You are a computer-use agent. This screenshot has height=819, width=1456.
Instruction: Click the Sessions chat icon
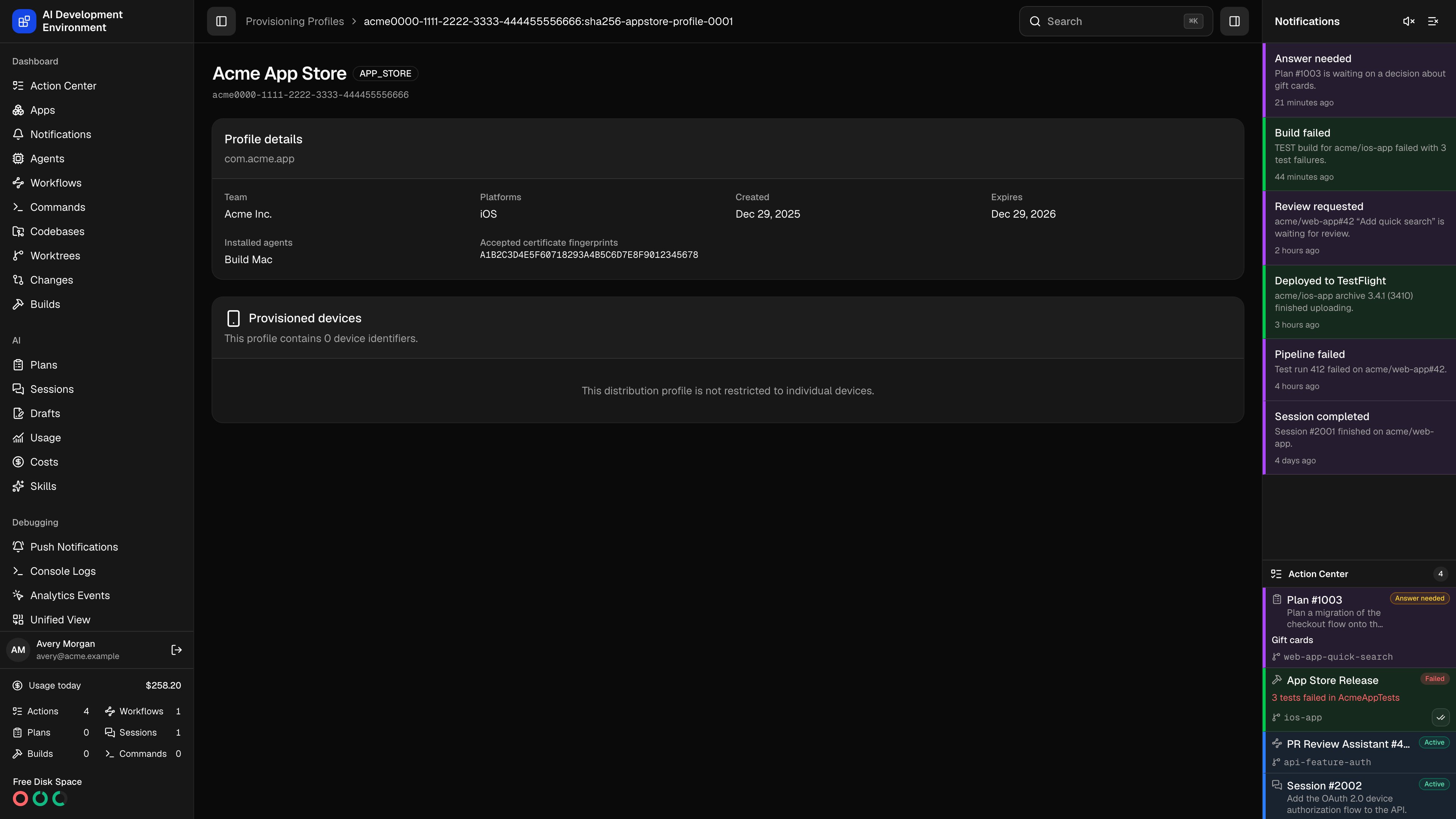click(x=18, y=389)
